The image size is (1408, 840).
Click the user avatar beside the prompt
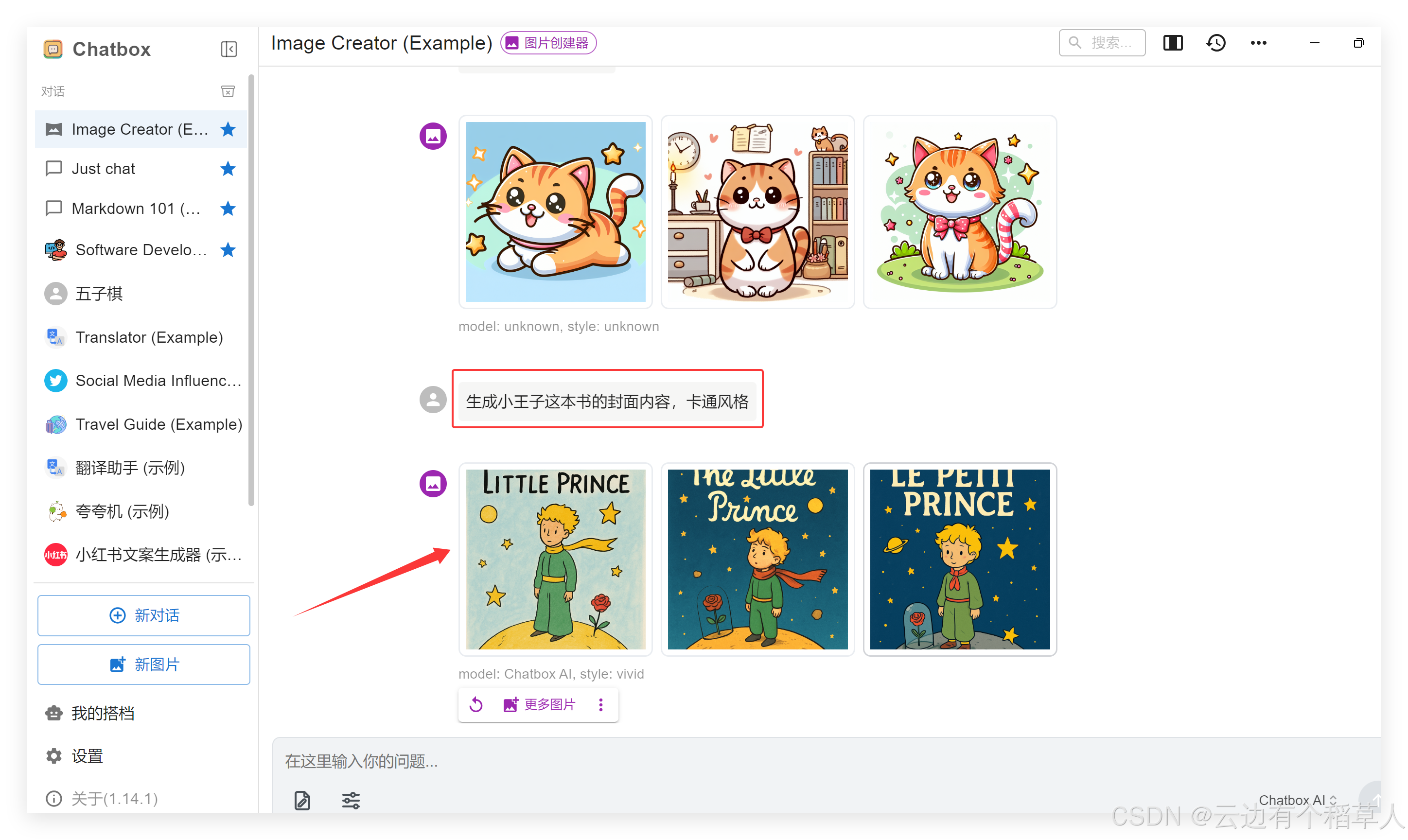click(x=433, y=400)
